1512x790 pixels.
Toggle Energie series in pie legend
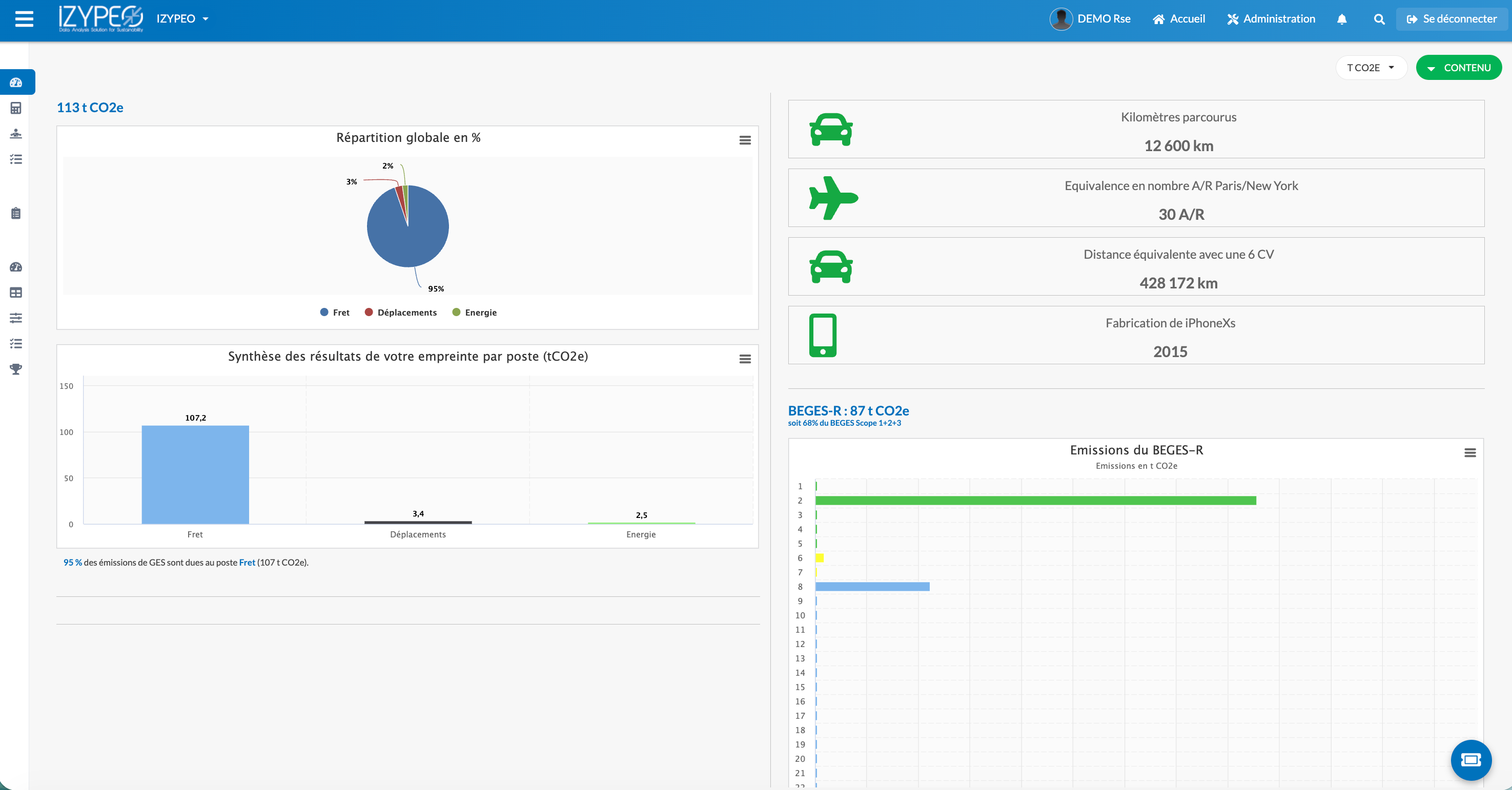click(474, 312)
